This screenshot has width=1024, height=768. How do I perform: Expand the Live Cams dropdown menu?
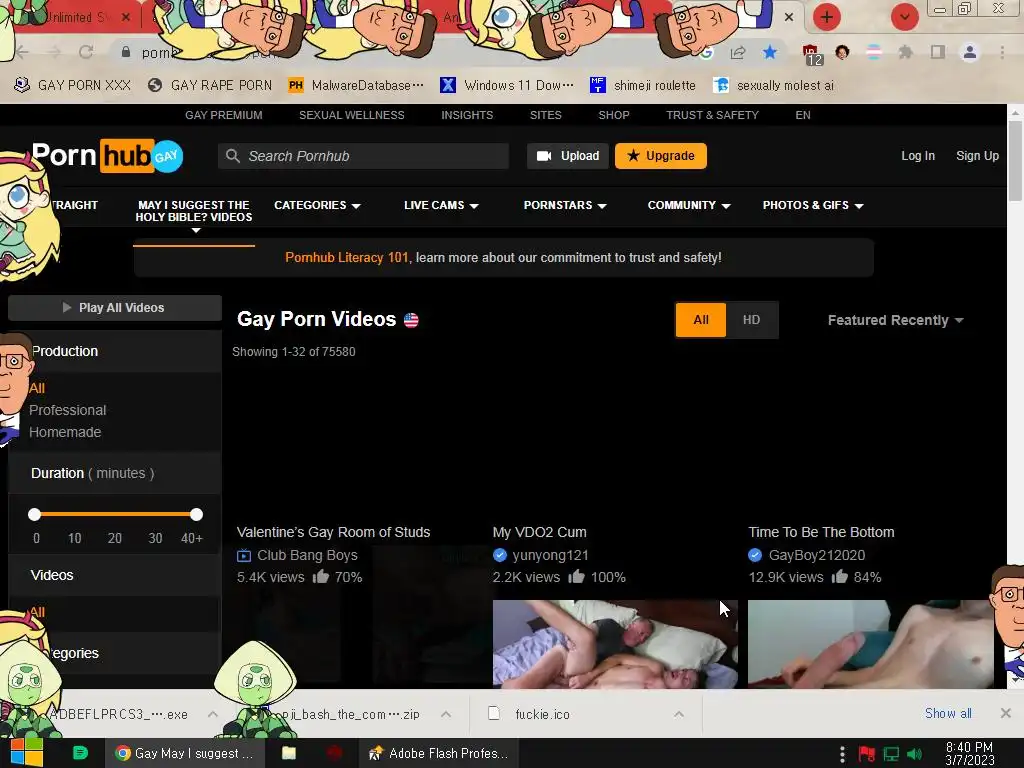441,205
